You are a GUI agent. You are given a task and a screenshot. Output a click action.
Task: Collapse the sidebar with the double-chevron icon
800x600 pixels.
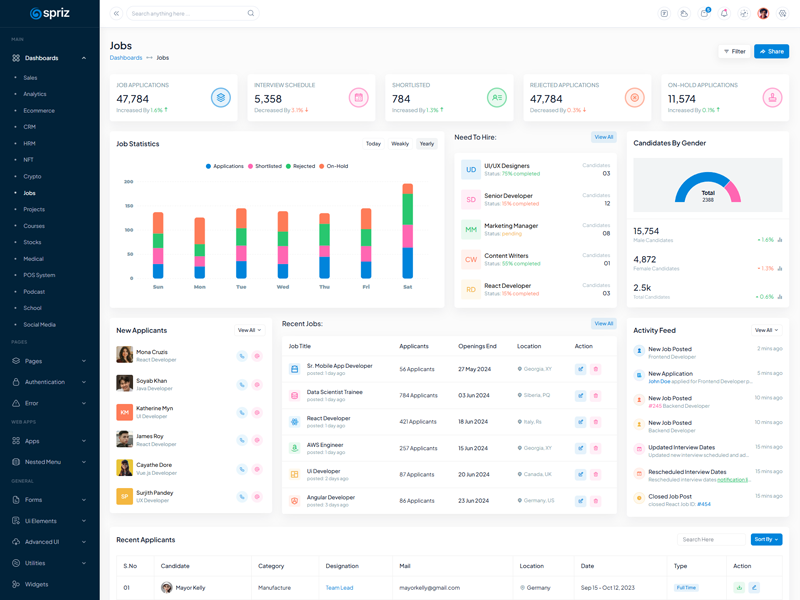[x=116, y=14]
